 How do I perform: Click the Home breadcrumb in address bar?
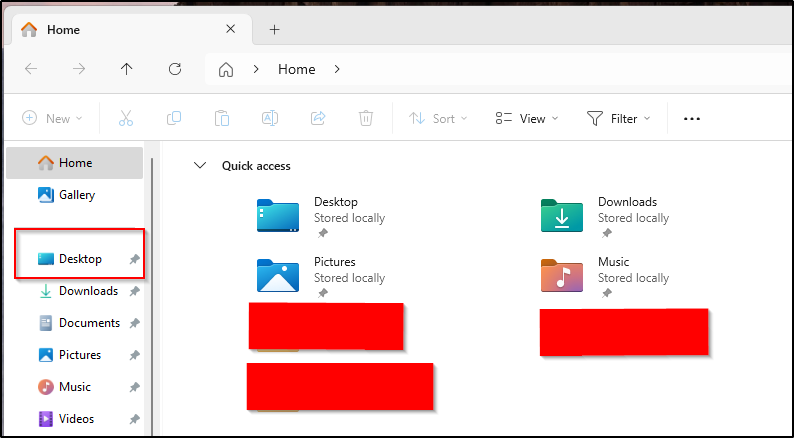(296, 69)
